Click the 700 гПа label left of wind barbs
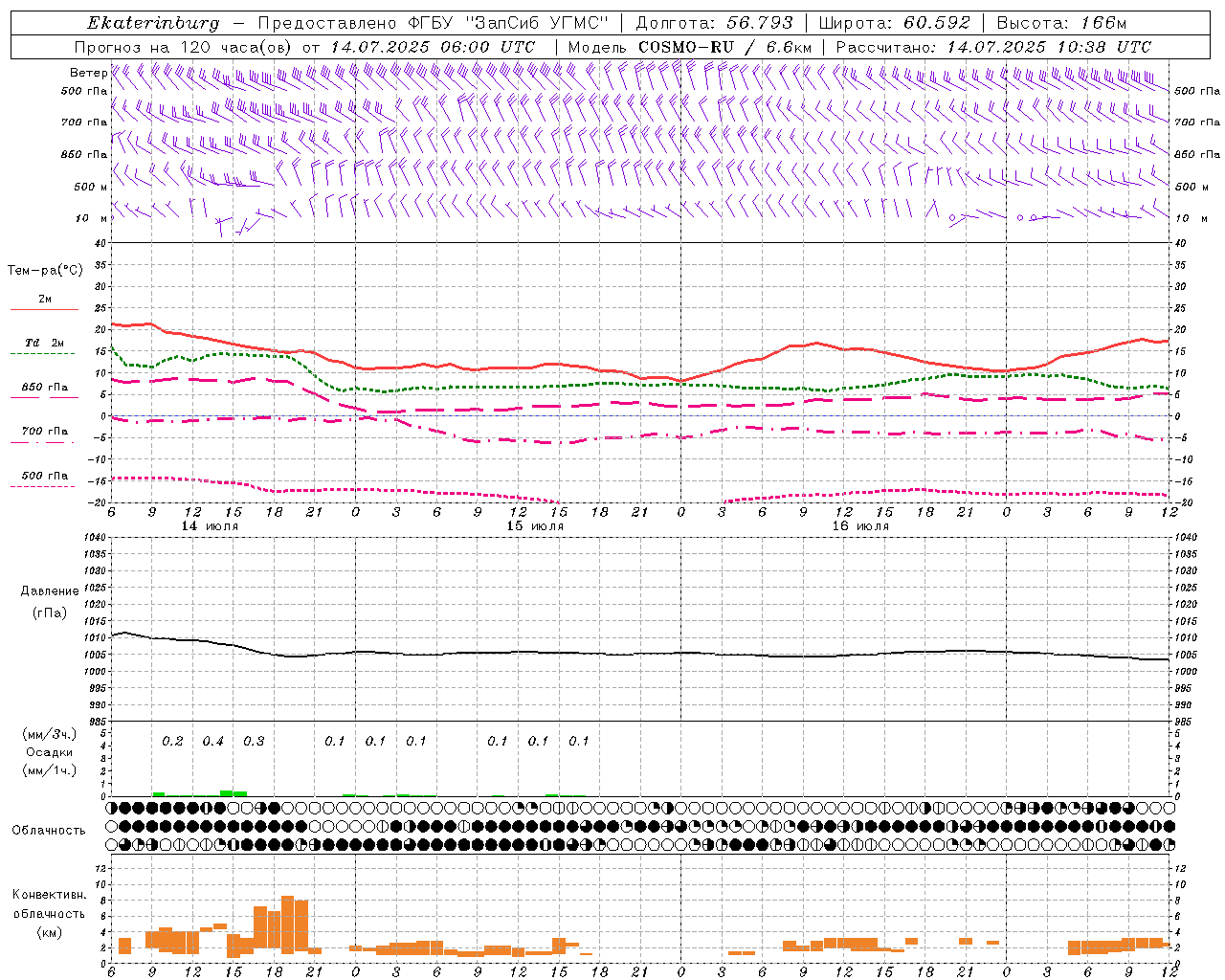Viewport: 1225px width, 980px height. click(84, 122)
